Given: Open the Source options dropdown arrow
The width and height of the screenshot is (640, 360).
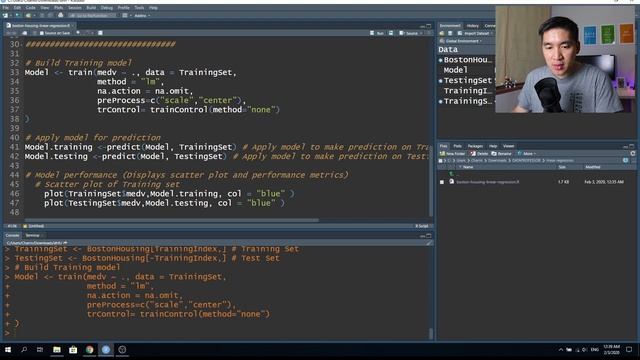Looking at the screenshot, I should (x=421, y=33).
